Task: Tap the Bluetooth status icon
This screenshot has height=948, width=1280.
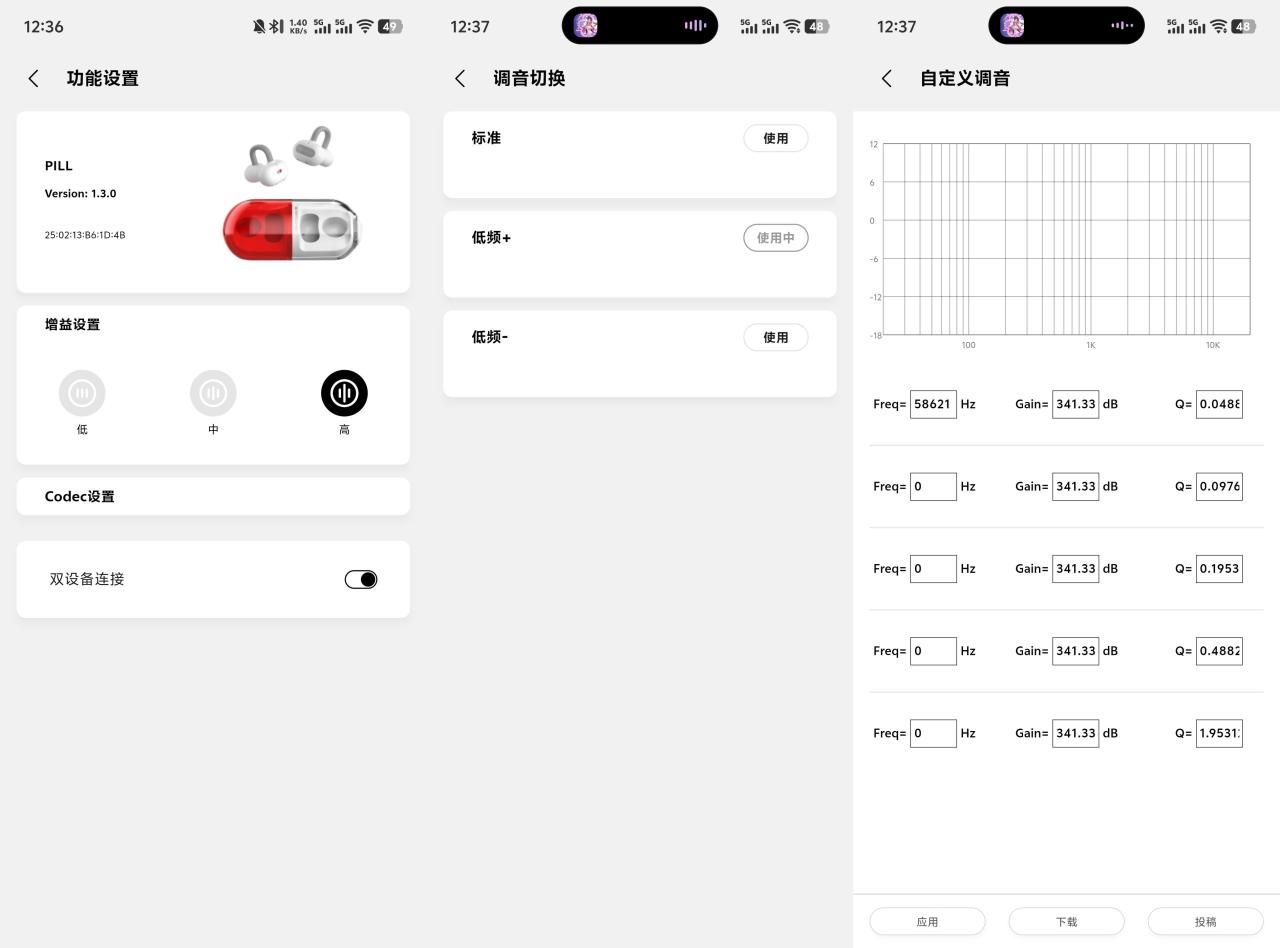Action: point(276,27)
